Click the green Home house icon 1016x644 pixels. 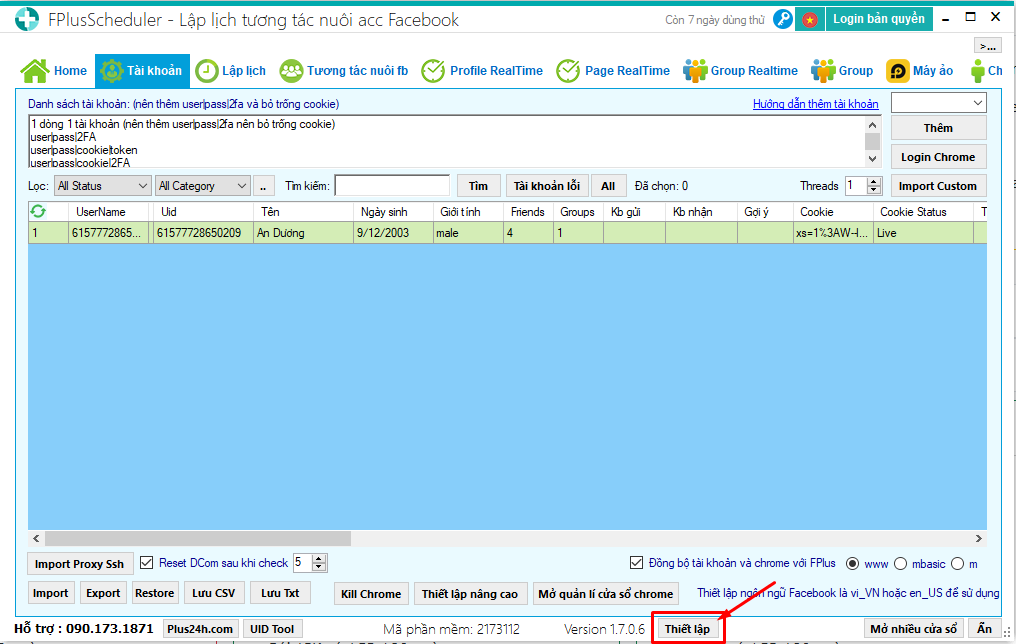pos(35,71)
